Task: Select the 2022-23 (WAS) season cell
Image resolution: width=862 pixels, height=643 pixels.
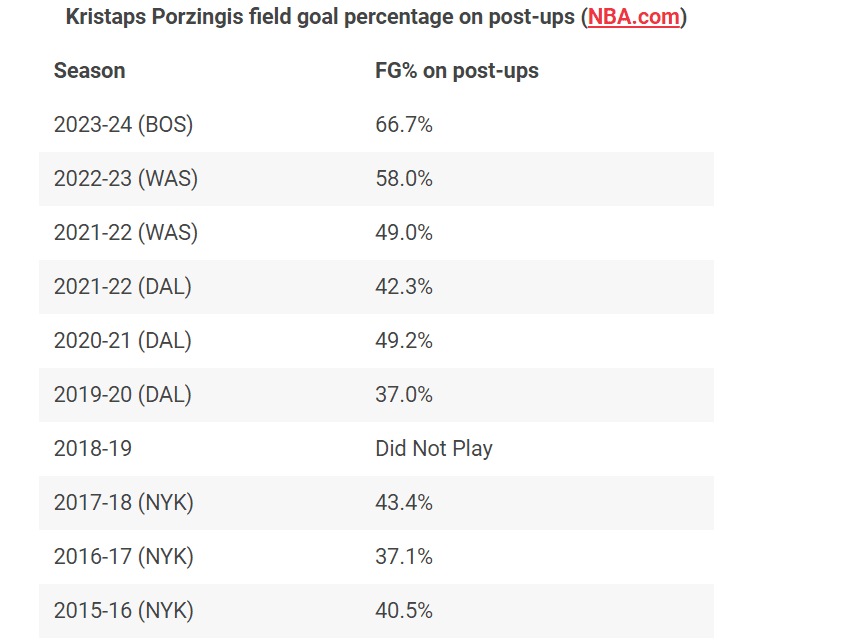Action: click(x=126, y=179)
